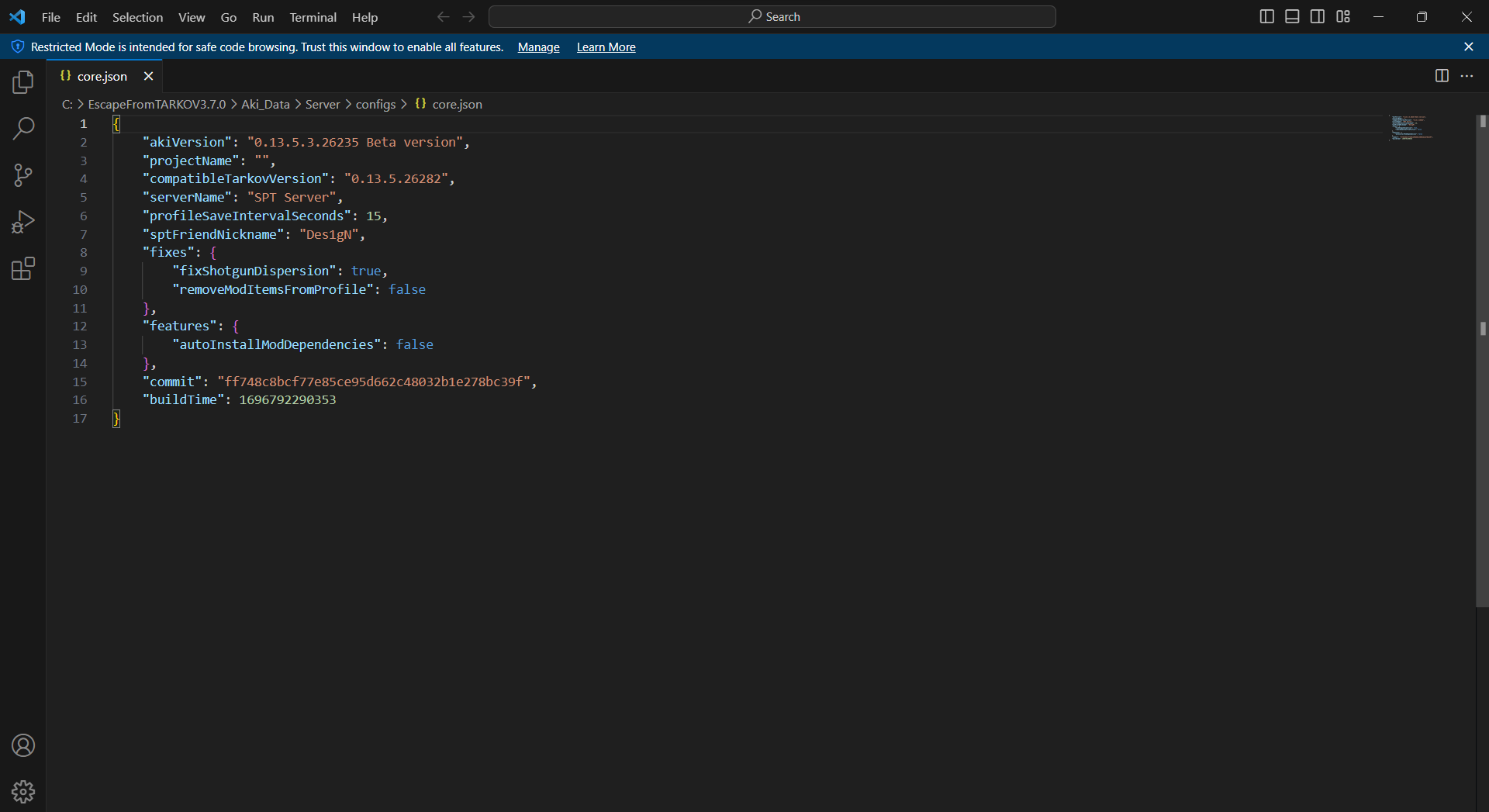Open the Explorer view in activity bar

pos(23,81)
